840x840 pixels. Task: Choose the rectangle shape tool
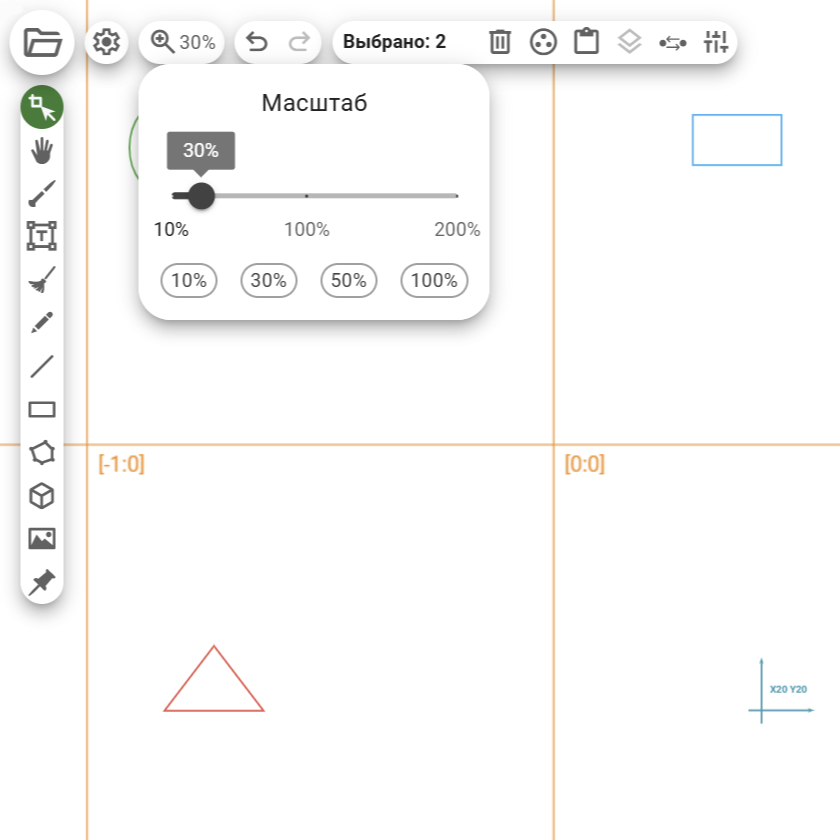[42, 409]
